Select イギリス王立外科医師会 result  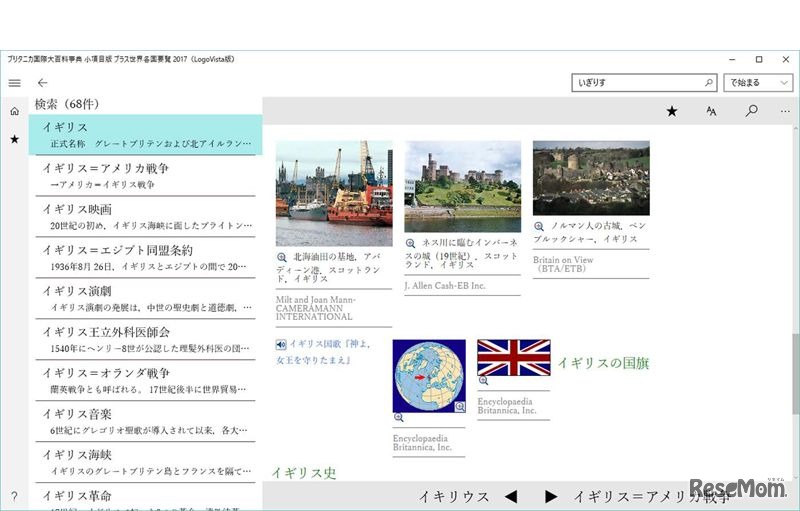point(145,340)
